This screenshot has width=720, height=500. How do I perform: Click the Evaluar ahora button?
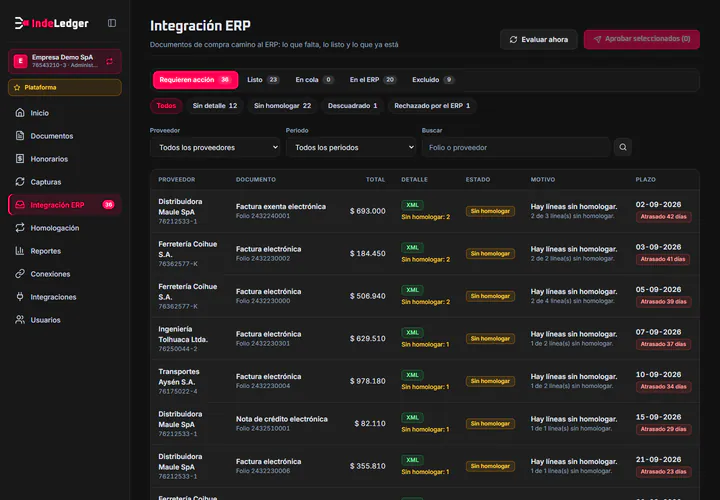[x=539, y=39]
